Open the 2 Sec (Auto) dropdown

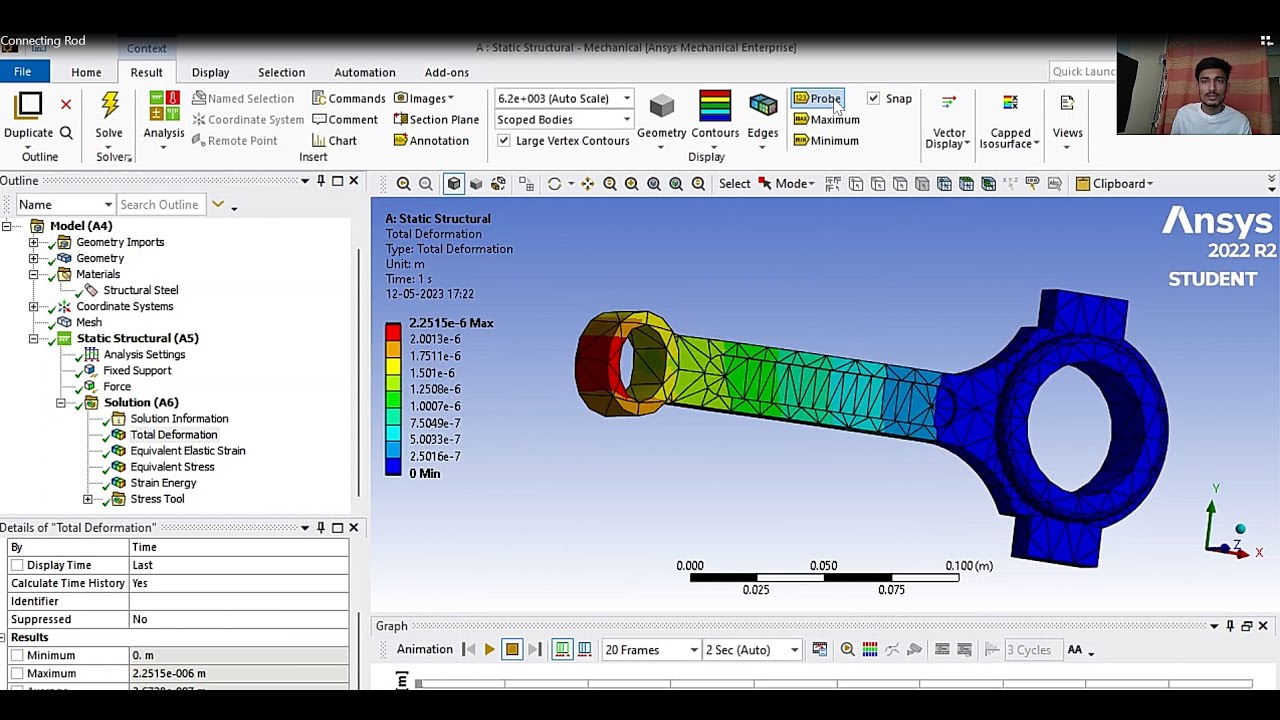point(795,650)
